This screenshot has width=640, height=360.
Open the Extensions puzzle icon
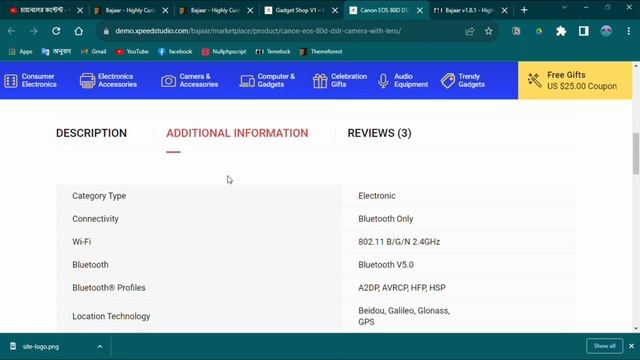point(561,31)
